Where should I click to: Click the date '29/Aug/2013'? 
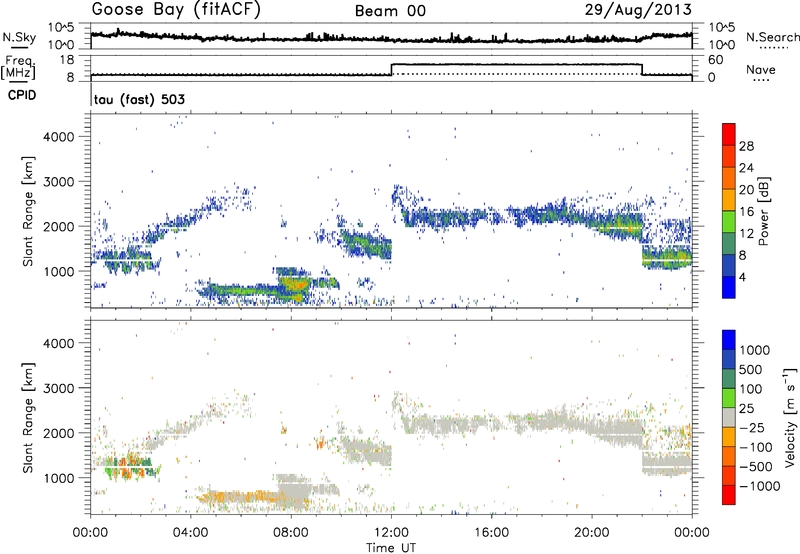click(638, 9)
